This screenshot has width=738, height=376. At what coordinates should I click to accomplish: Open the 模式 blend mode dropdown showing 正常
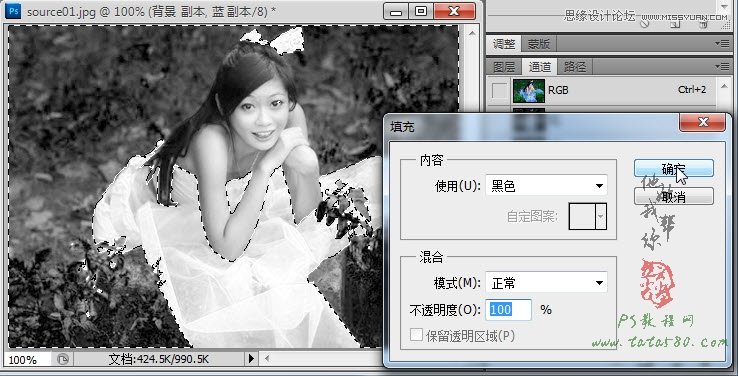pos(546,283)
